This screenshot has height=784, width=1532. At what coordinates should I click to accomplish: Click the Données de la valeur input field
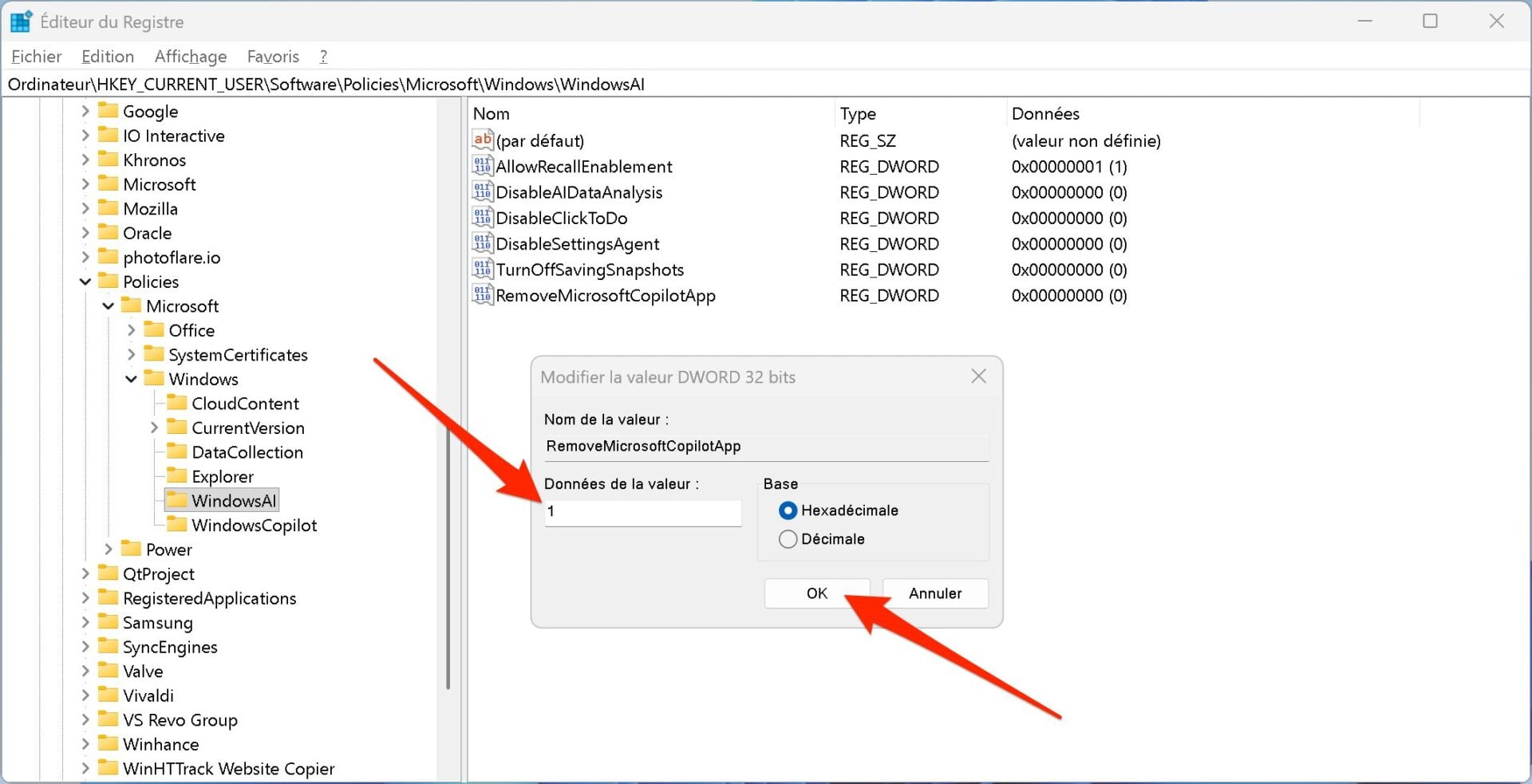pyautogui.click(x=643, y=513)
